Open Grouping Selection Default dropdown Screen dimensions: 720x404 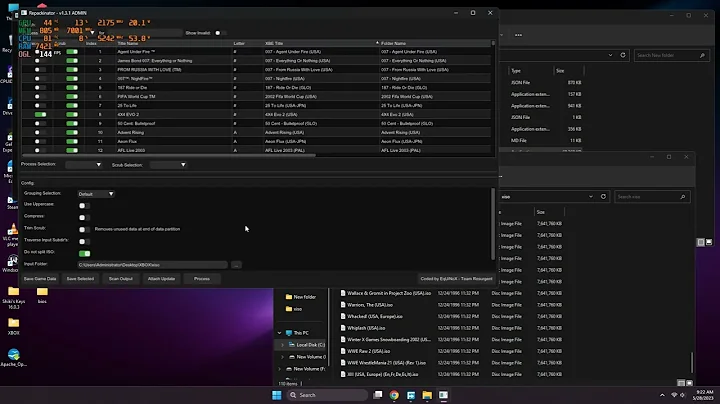tap(96, 194)
